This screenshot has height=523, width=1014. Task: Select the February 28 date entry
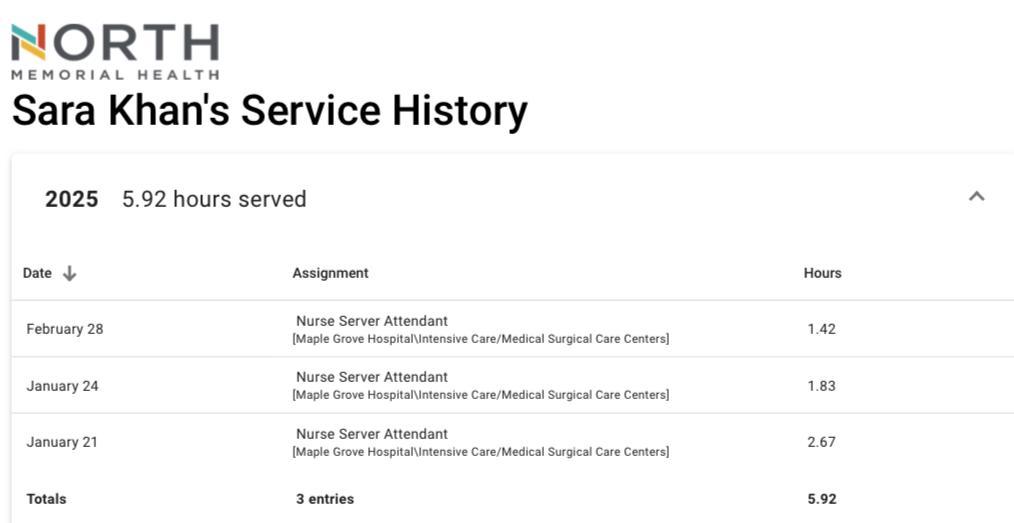[65, 329]
